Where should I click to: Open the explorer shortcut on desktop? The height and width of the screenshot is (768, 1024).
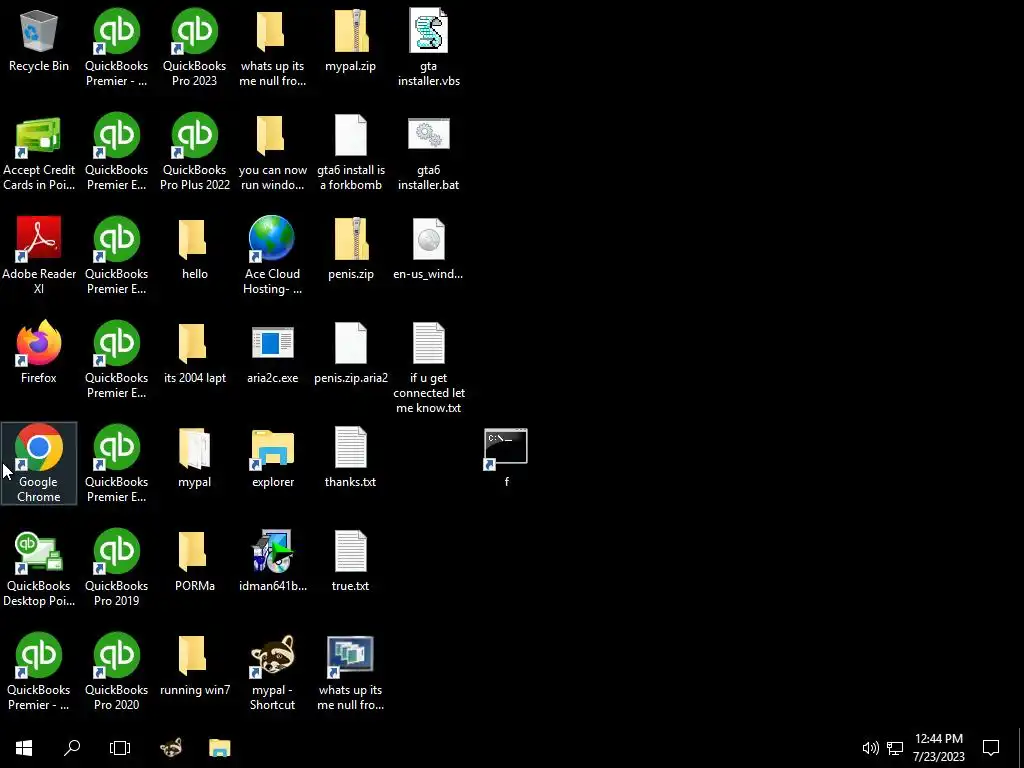coord(272,457)
